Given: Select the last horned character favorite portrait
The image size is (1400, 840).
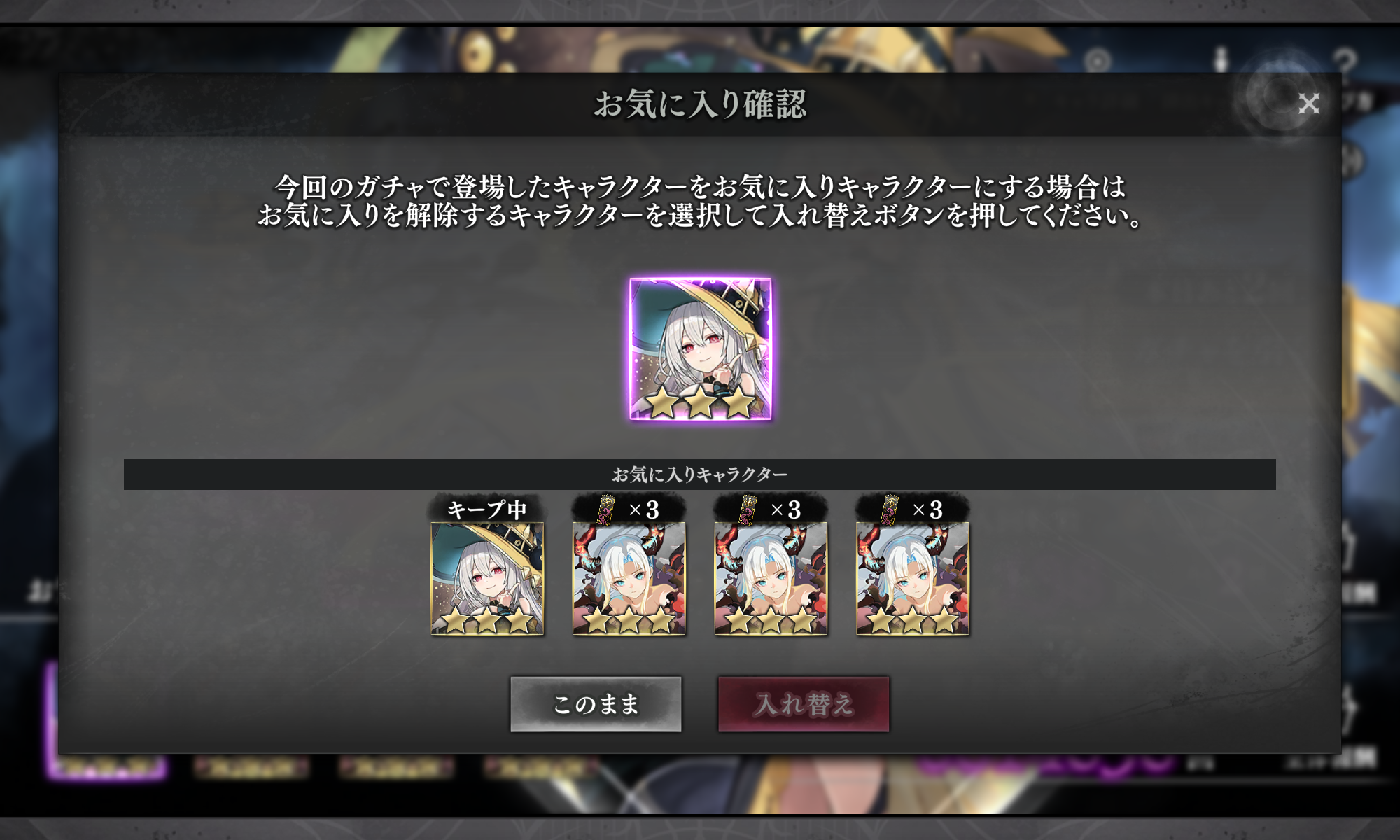Looking at the screenshot, I should pyautogui.click(x=913, y=578).
